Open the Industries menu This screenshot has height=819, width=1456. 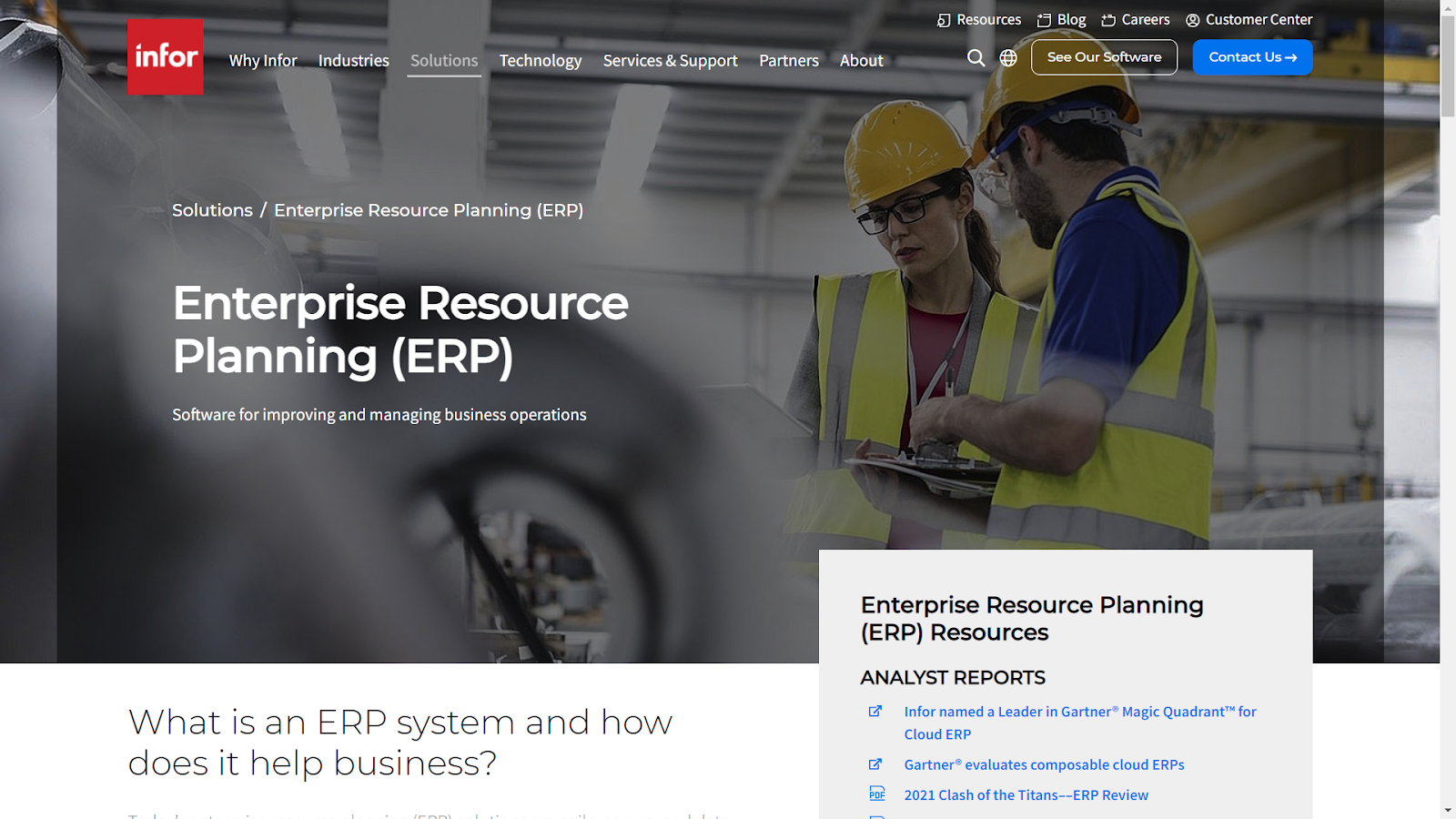[x=354, y=61]
